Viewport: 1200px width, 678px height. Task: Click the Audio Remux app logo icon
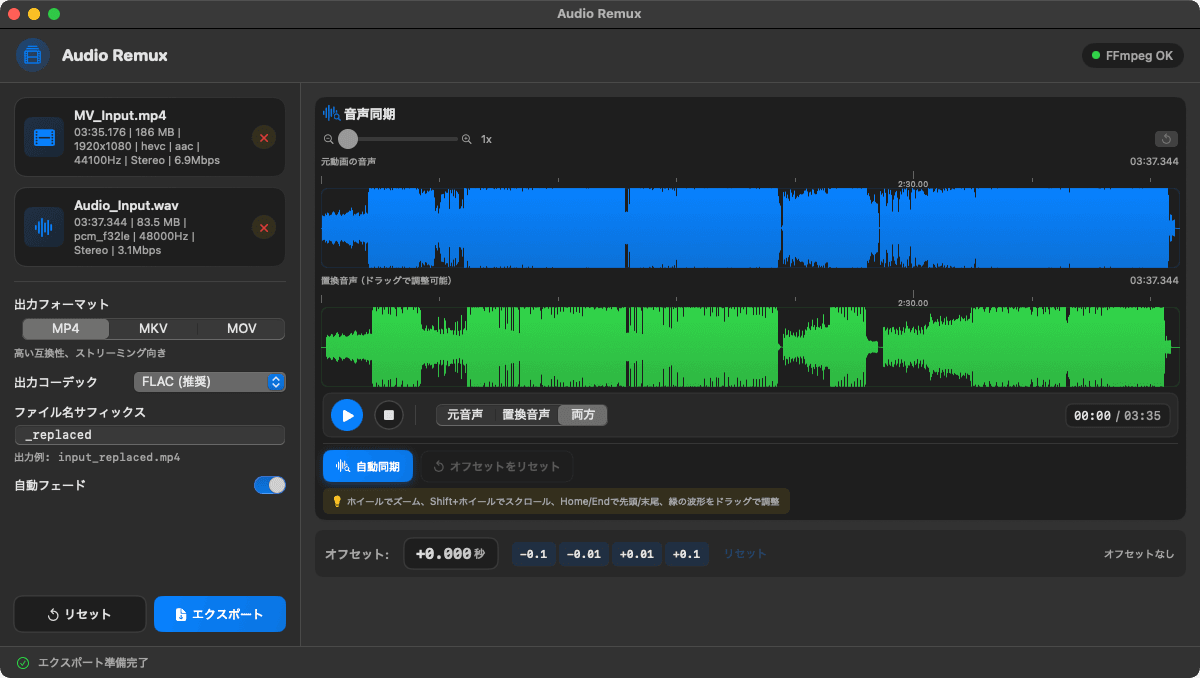(x=32, y=55)
